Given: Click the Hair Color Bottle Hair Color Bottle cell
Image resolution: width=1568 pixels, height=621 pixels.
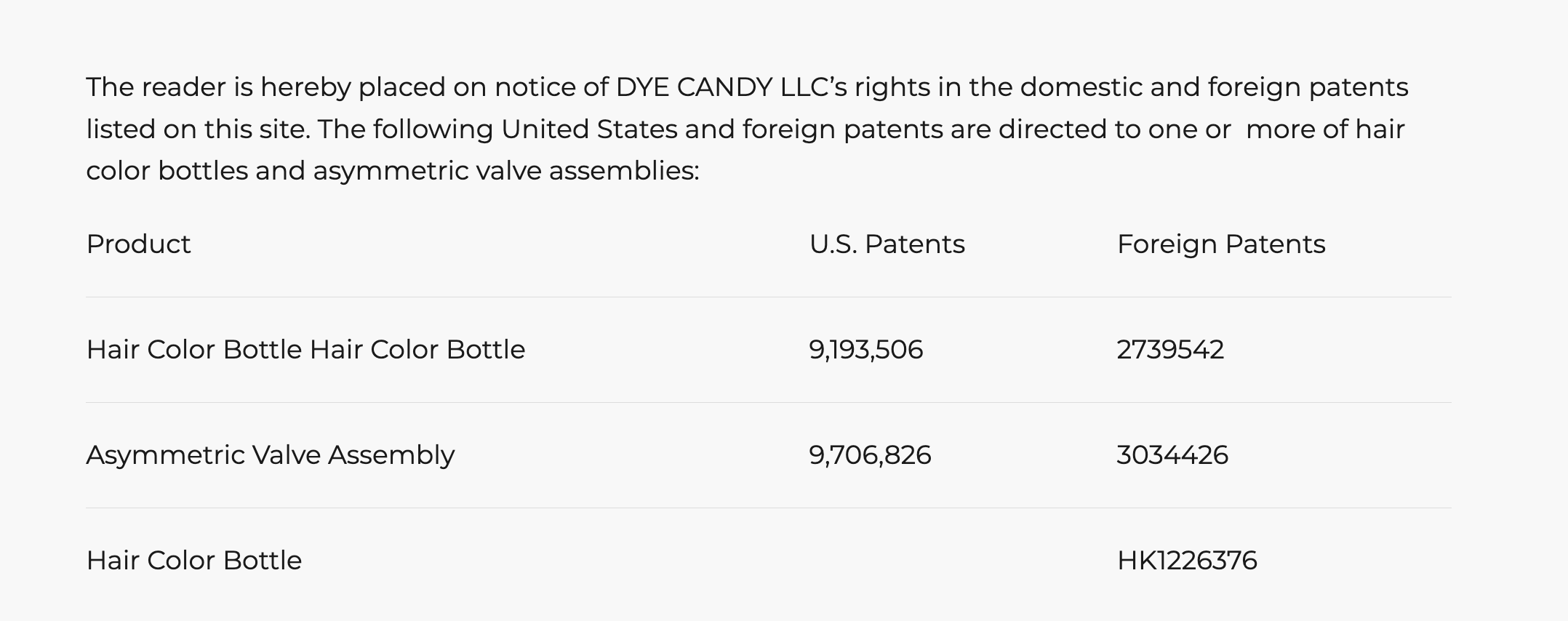Looking at the screenshot, I should point(305,350).
